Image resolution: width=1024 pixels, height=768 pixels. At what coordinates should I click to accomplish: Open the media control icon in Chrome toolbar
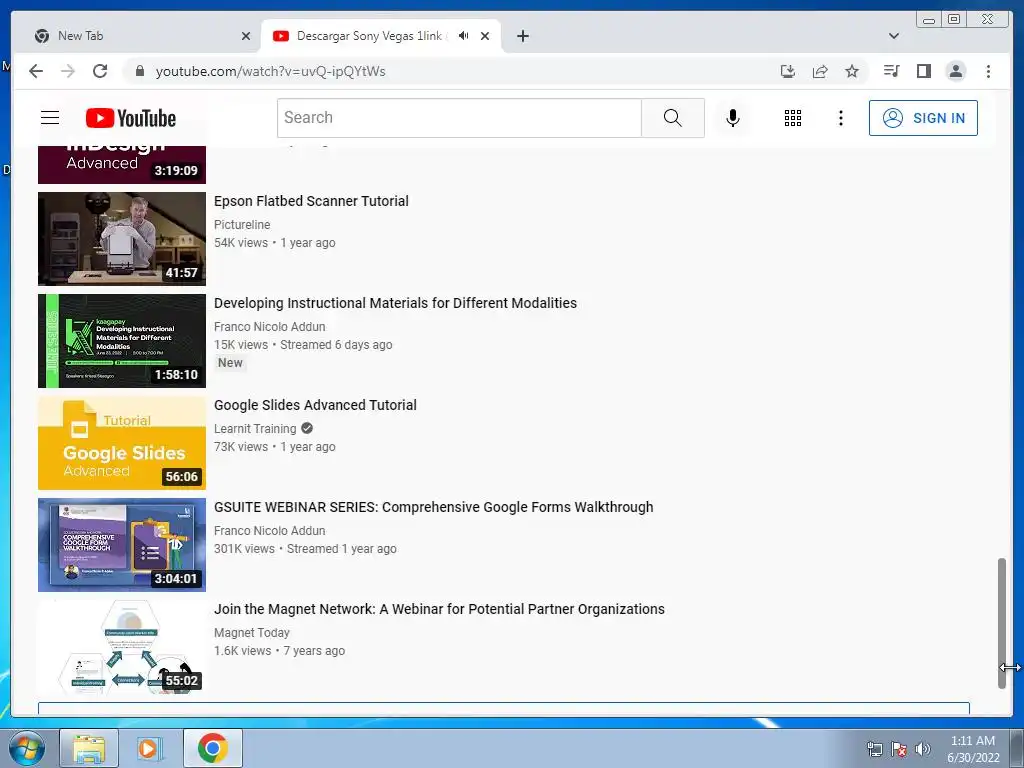pyautogui.click(x=891, y=71)
